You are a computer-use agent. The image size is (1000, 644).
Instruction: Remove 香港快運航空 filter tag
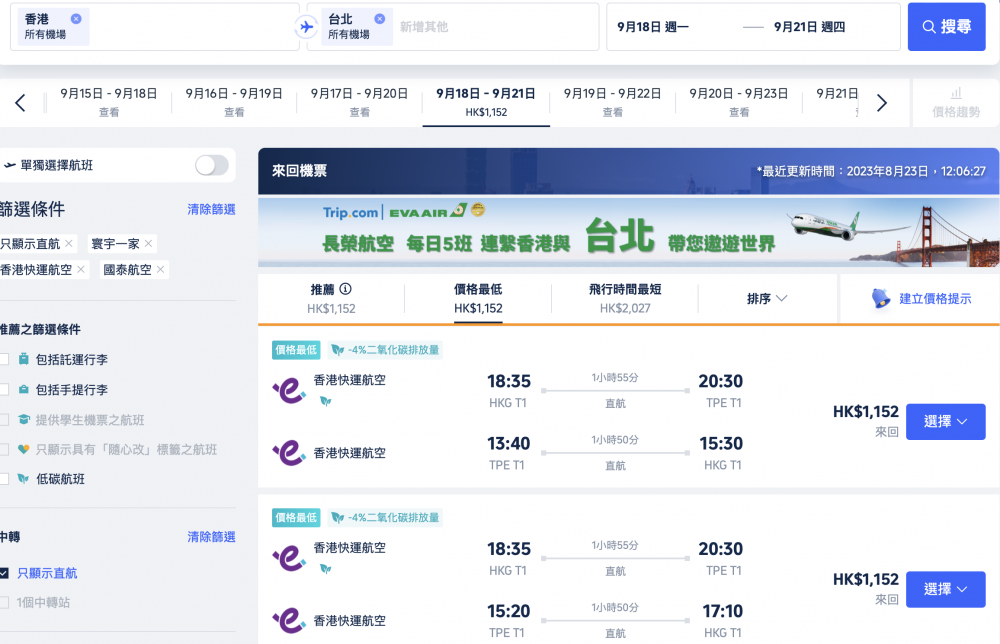click(x=81, y=270)
